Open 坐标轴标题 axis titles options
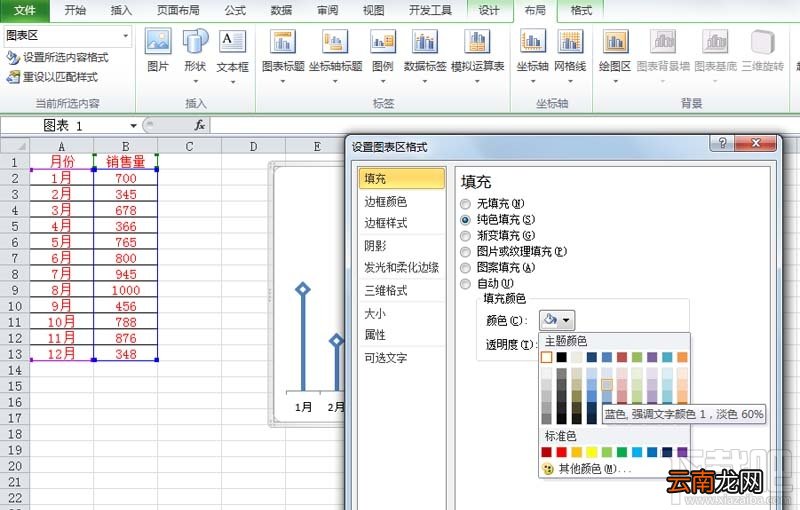Viewport: 800px width, 510px height. (335, 55)
